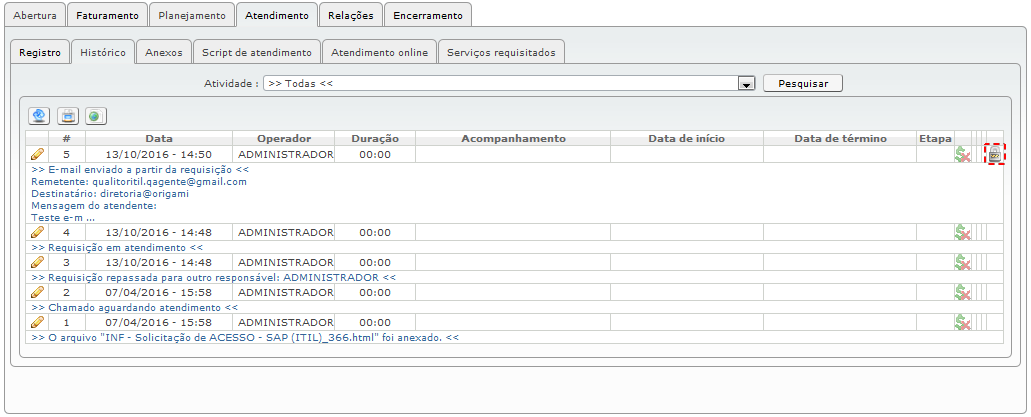Open the Atividade dropdown list
This screenshot has width=1031, height=417.
746,84
